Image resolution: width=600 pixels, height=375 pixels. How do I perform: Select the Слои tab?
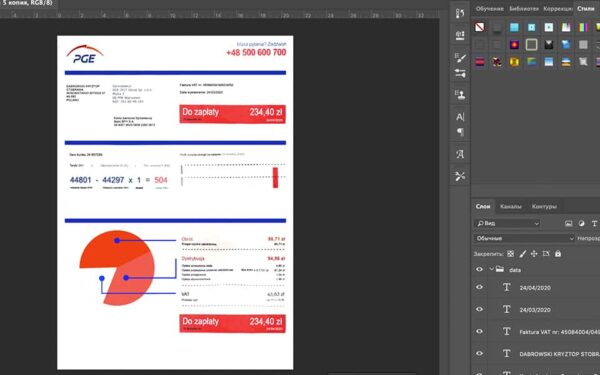[x=483, y=206]
